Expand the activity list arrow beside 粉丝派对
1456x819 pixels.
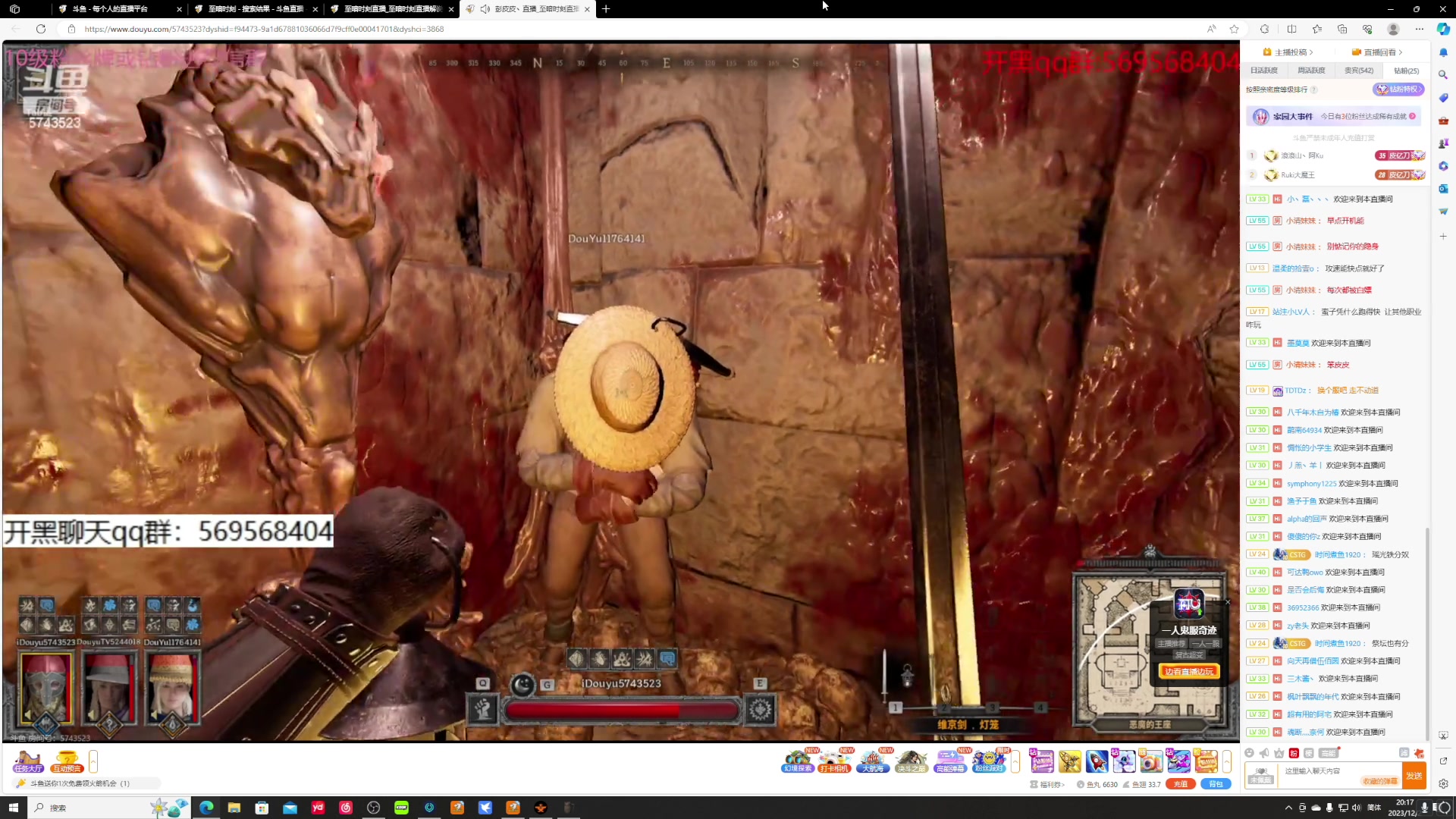(1015, 761)
